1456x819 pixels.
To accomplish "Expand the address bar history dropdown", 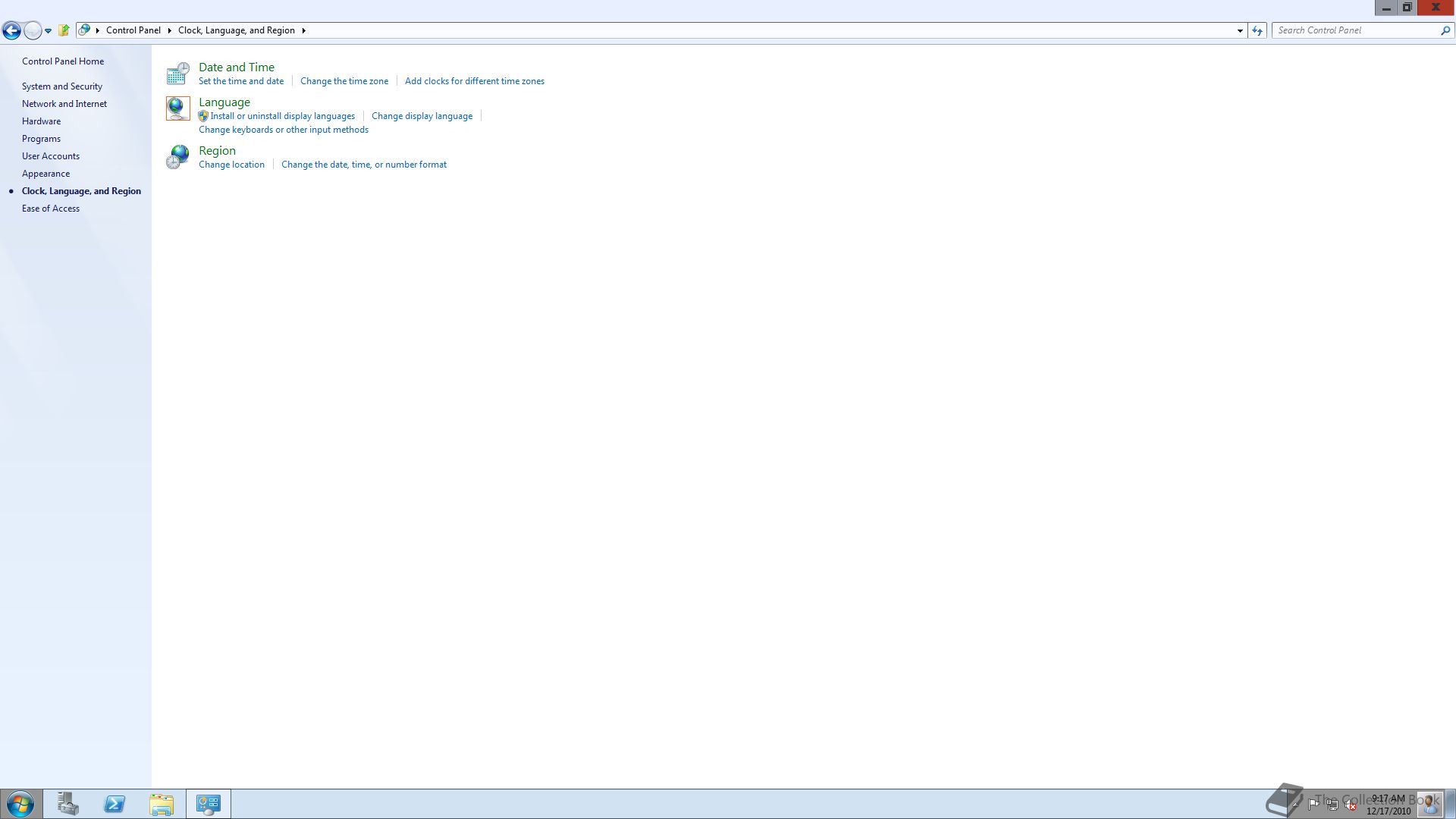I will [x=1240, y=30].
